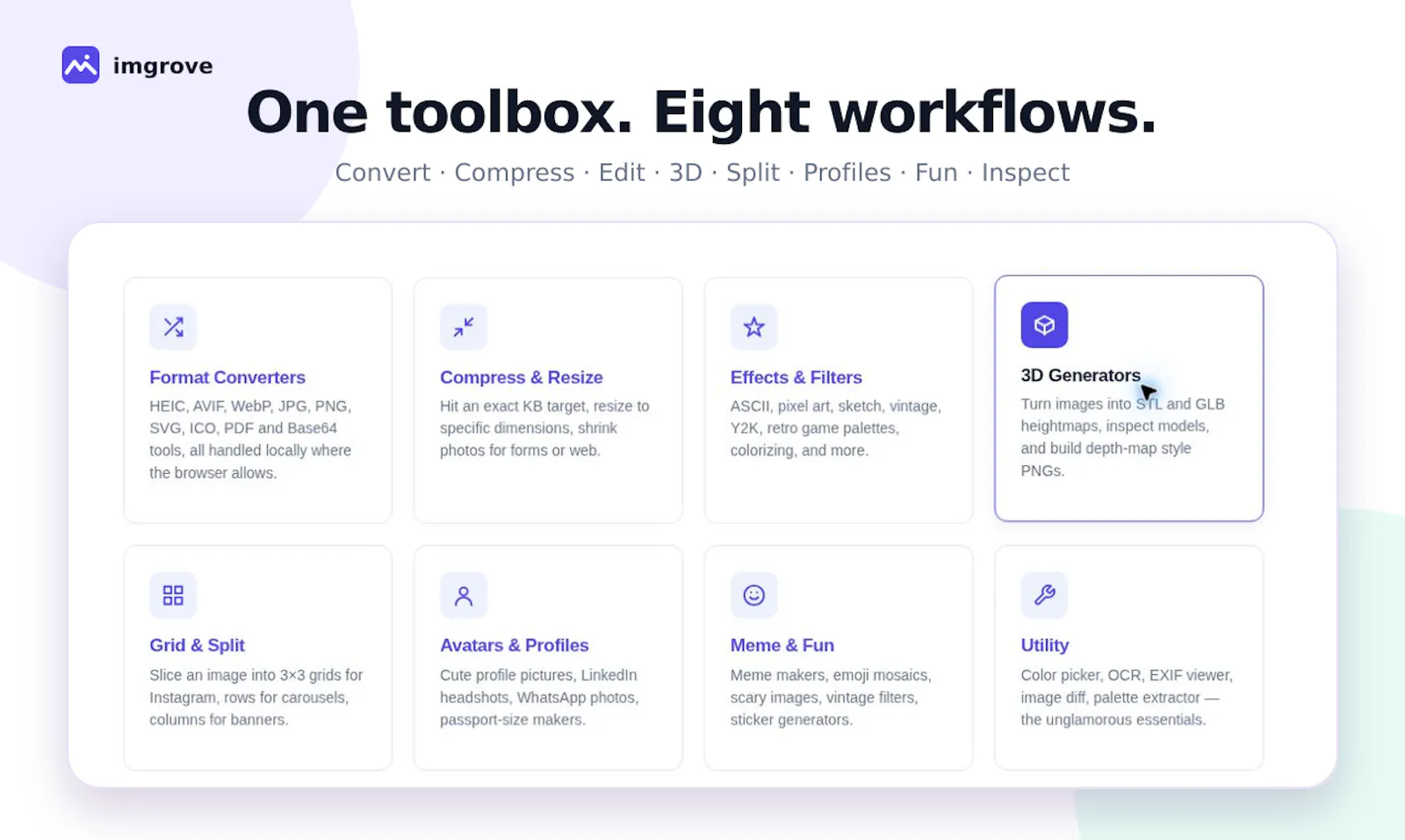This screenshot has width=1405, height=840.
Task: Open Meme & Fun tools
Action: pos(782,645)
